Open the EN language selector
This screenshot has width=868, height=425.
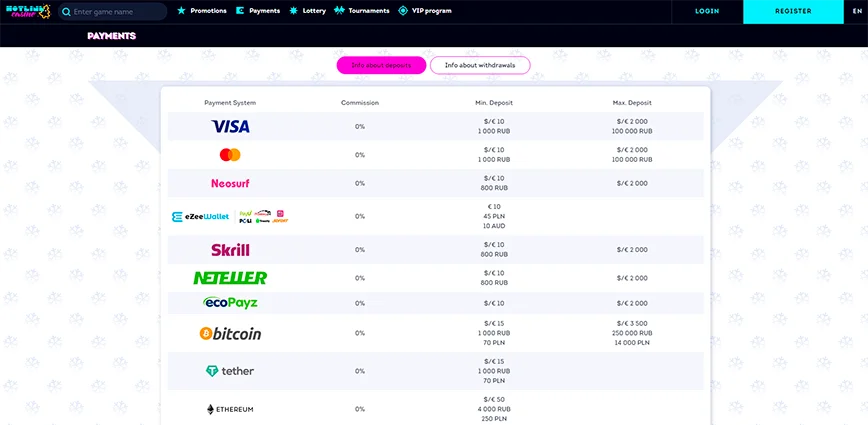tap(856, 11)
